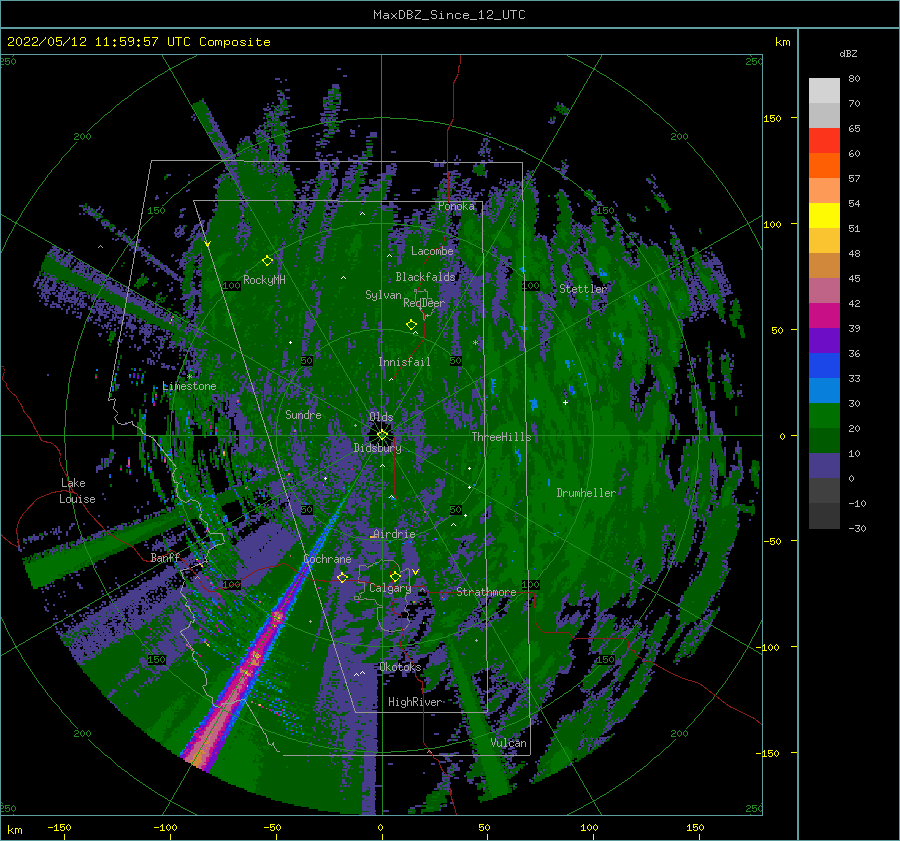Image resolution: width=900 pixels, height=841 pixels.
Task: Click the Lake Louise label
Action: (x=77, y=491)
